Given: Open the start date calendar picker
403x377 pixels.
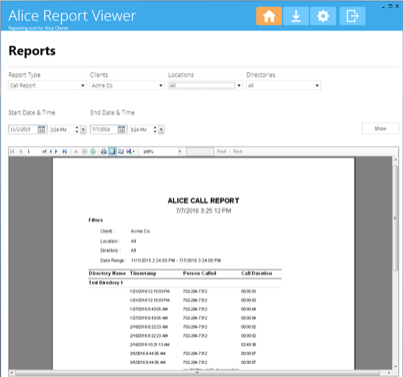Looking at the screenshot, I should tap(41, 129).
